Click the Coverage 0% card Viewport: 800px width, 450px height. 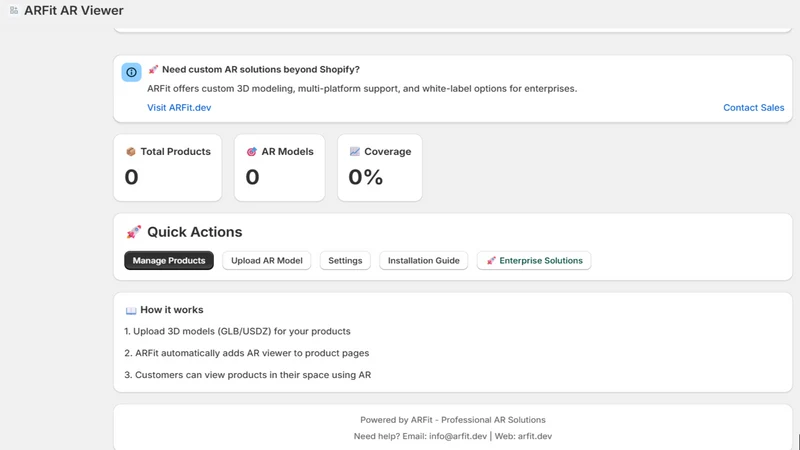point(380,167)
